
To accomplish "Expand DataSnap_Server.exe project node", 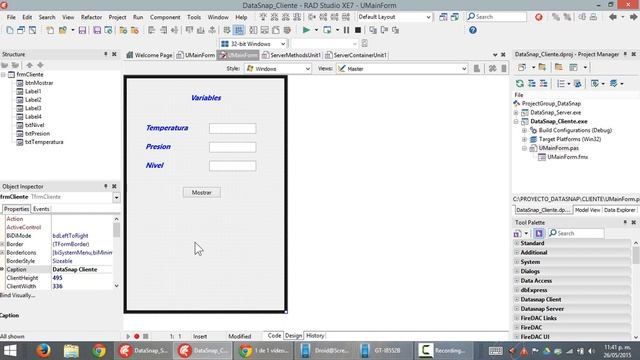I will (516, 113).
